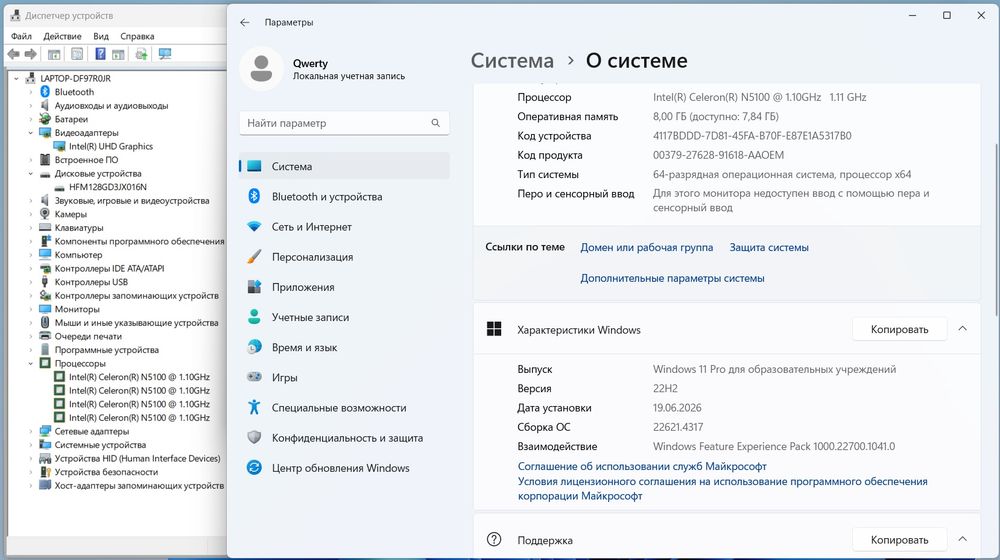This screenshot has width=1000, height=560.
Task: Expand the Bluetooth node in Device Manager
Action: pyautogui.click(x=30, y=92)
